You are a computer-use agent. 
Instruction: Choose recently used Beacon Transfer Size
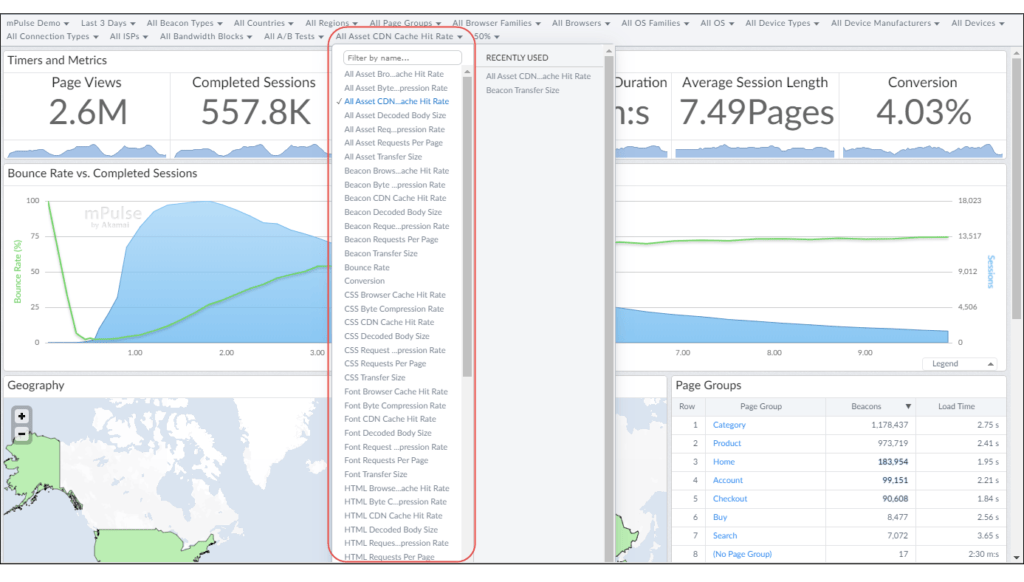pos(522,90)
